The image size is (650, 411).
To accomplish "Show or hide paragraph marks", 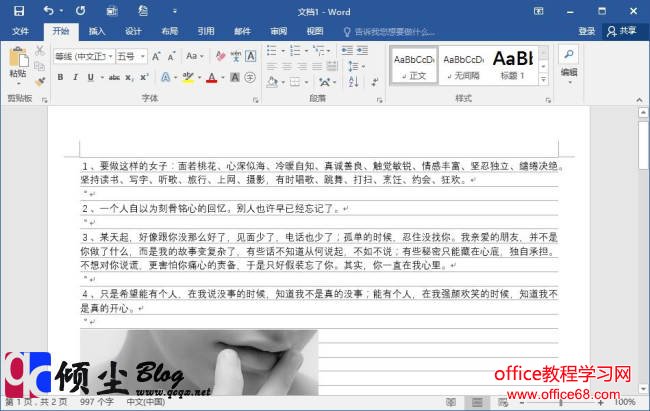I will tap(374, 82).
